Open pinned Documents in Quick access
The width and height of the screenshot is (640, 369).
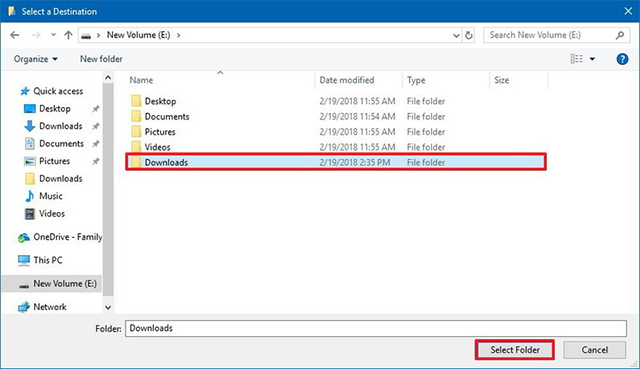pos(54,144)
